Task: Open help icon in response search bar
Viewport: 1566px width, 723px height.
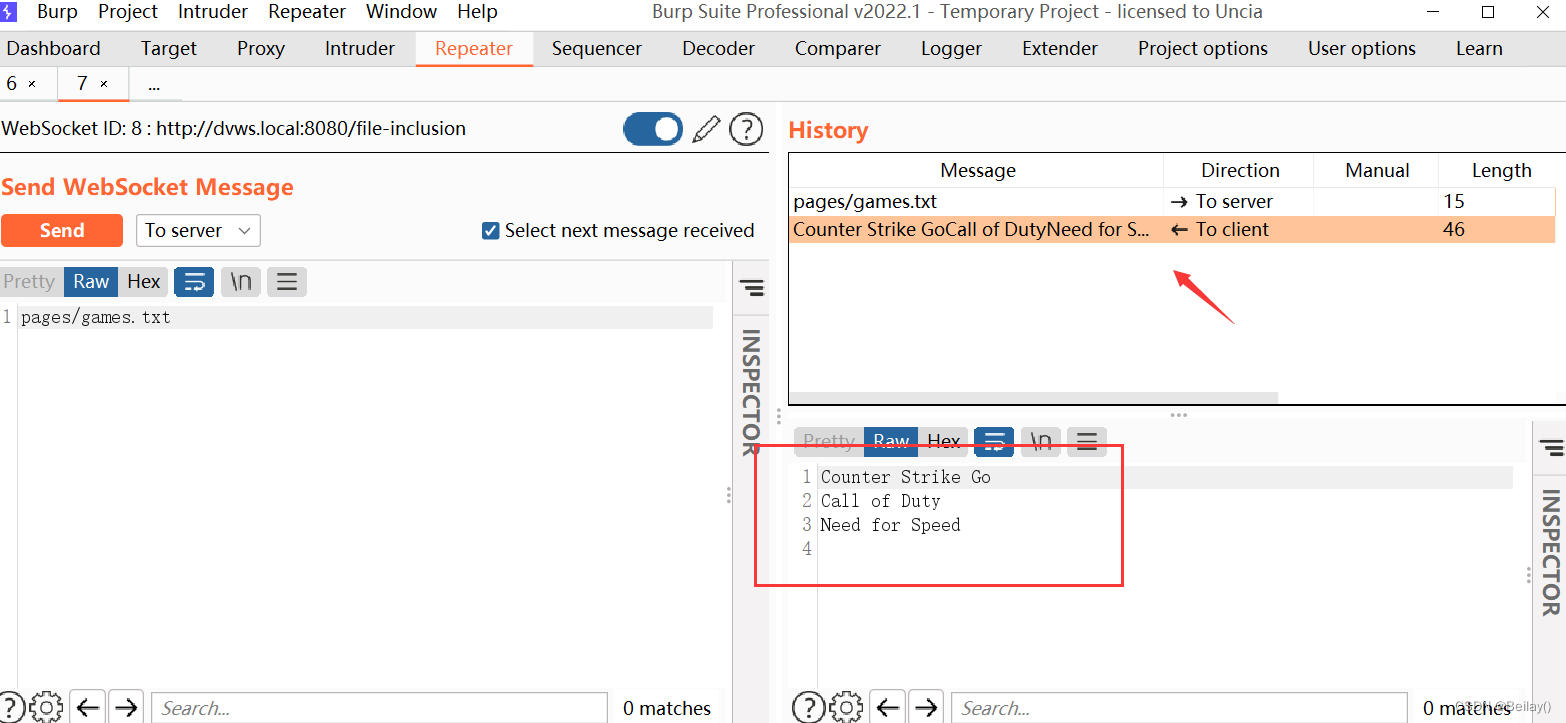Action: 808,707
